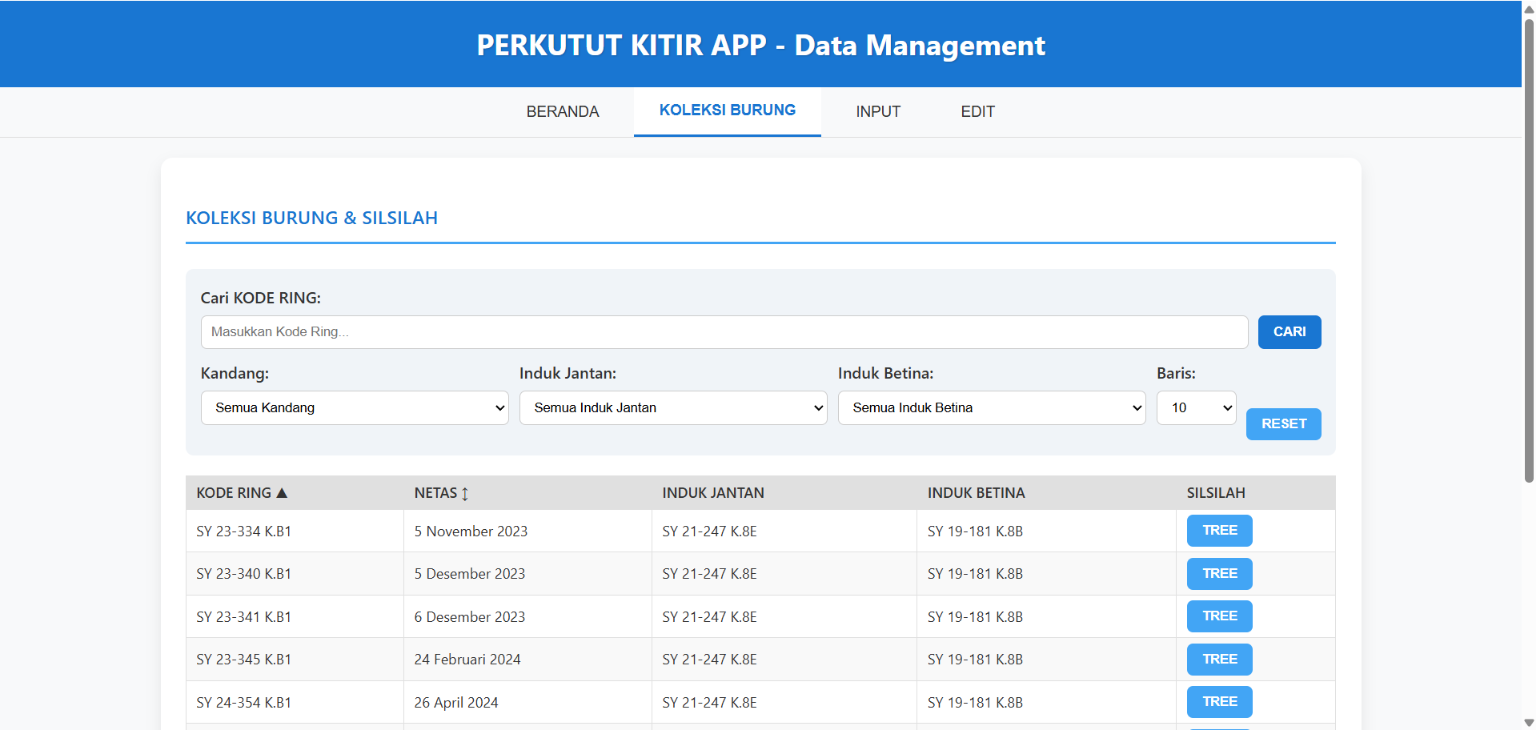Expand the Induk Jantan dropdown
The height and width of the screenshot is (730, 1536).
coord(673,408)
